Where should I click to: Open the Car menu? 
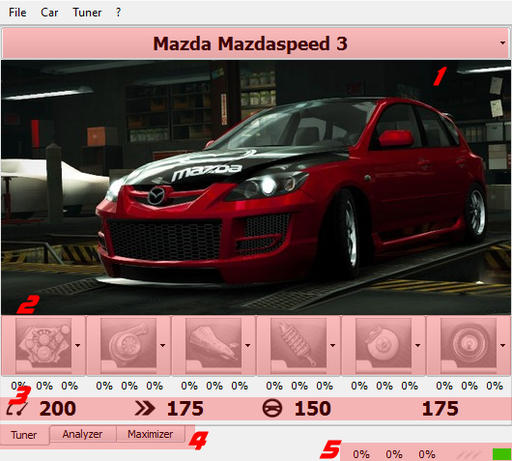[x=49, y=13]
